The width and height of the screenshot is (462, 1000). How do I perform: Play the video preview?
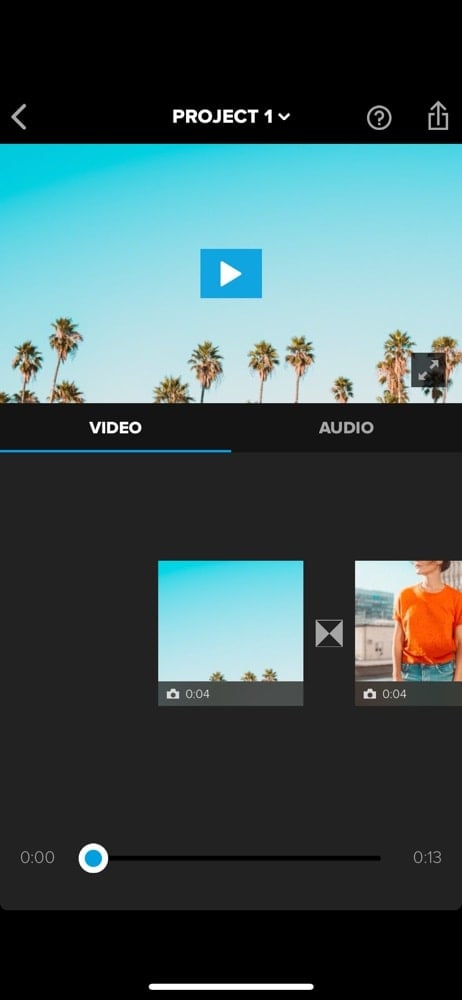(x=231, y=274)
